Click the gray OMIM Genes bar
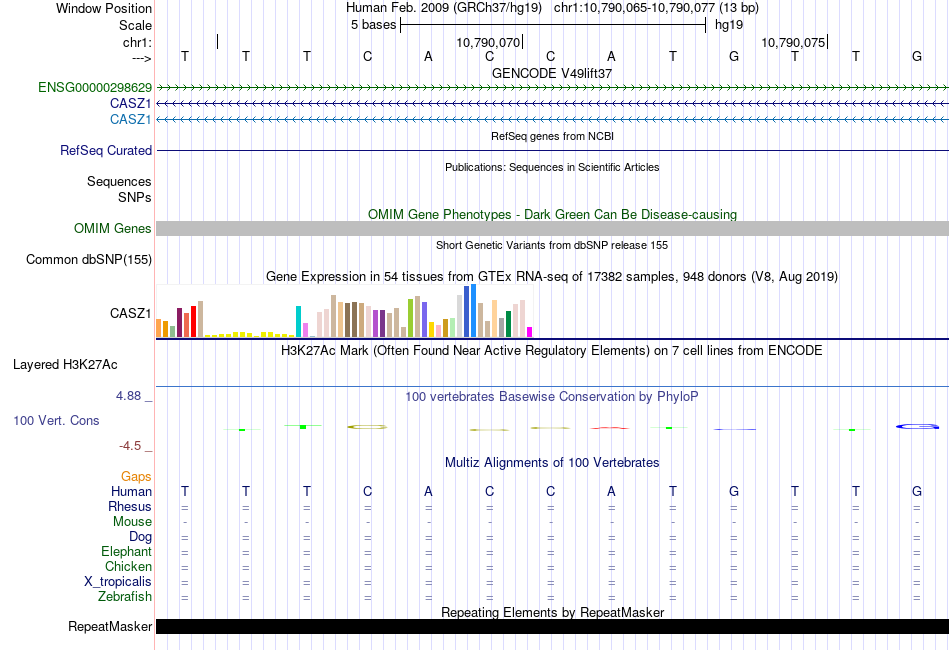This screenshot has width=950, height=650. pyautogui.click(x=552, y=228)
